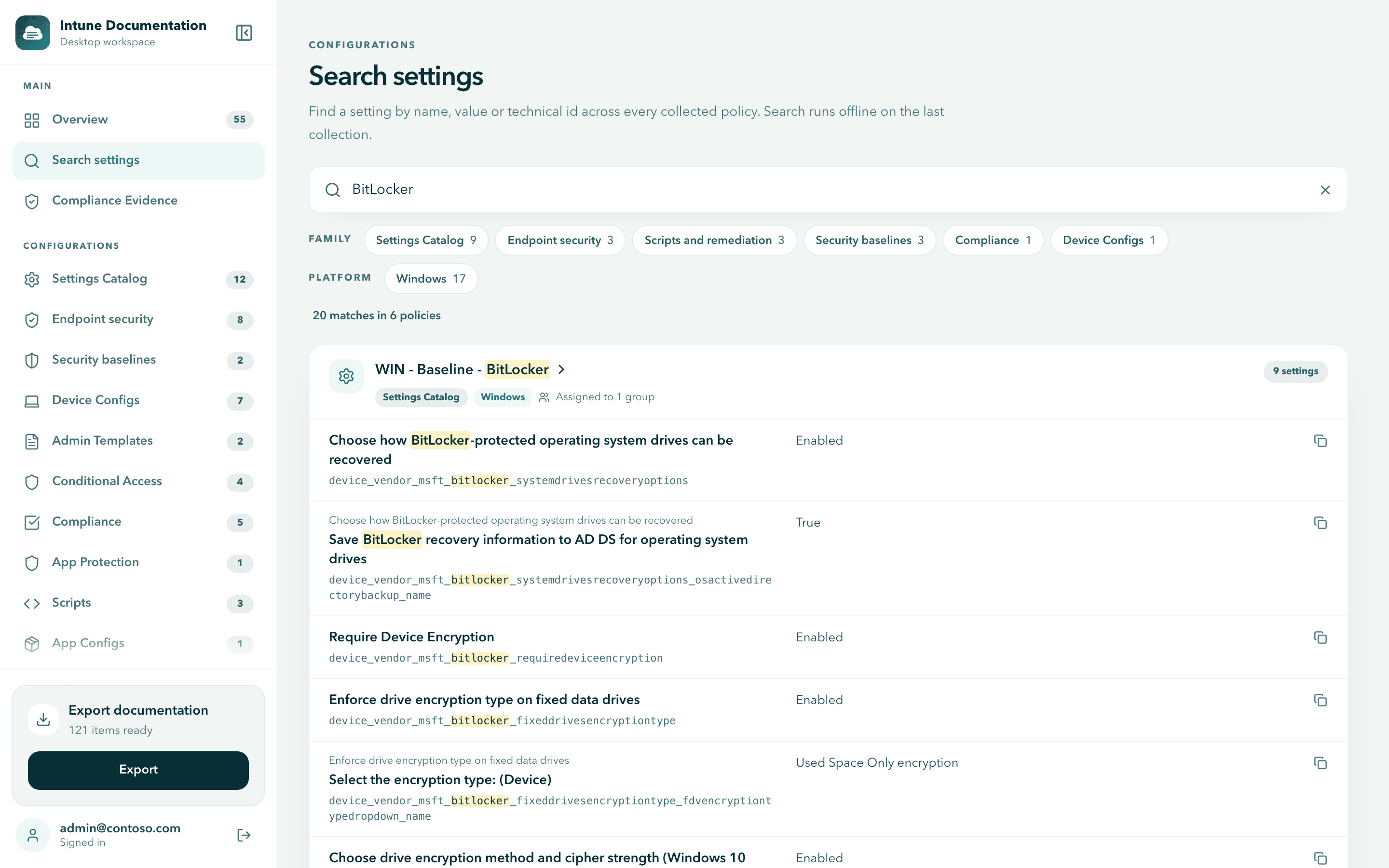Click the Security baselines shield icon
Screen dimensions: 1389x868
pyautogui.click(x=32, y=360)
